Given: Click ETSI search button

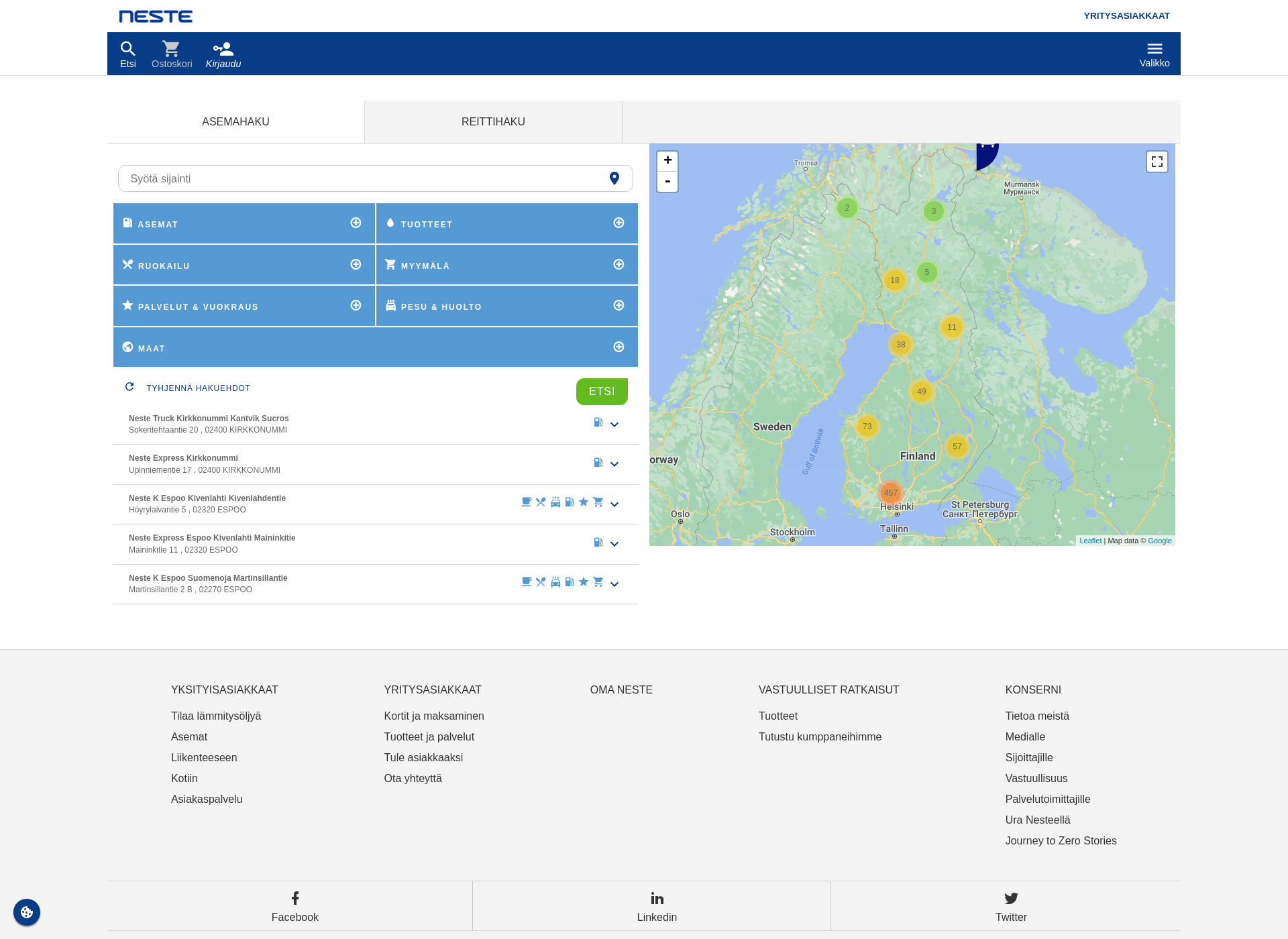Looking at the screenshot, I should click(x=601, y=390).
